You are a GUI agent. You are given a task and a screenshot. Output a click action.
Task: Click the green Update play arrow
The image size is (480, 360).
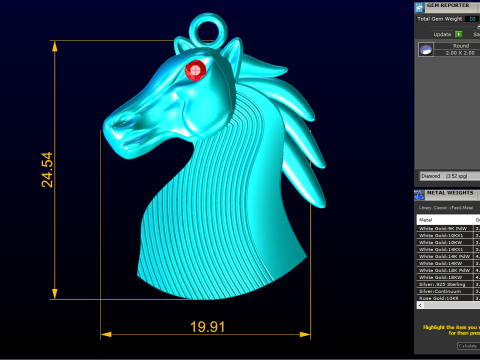(459, 34)
